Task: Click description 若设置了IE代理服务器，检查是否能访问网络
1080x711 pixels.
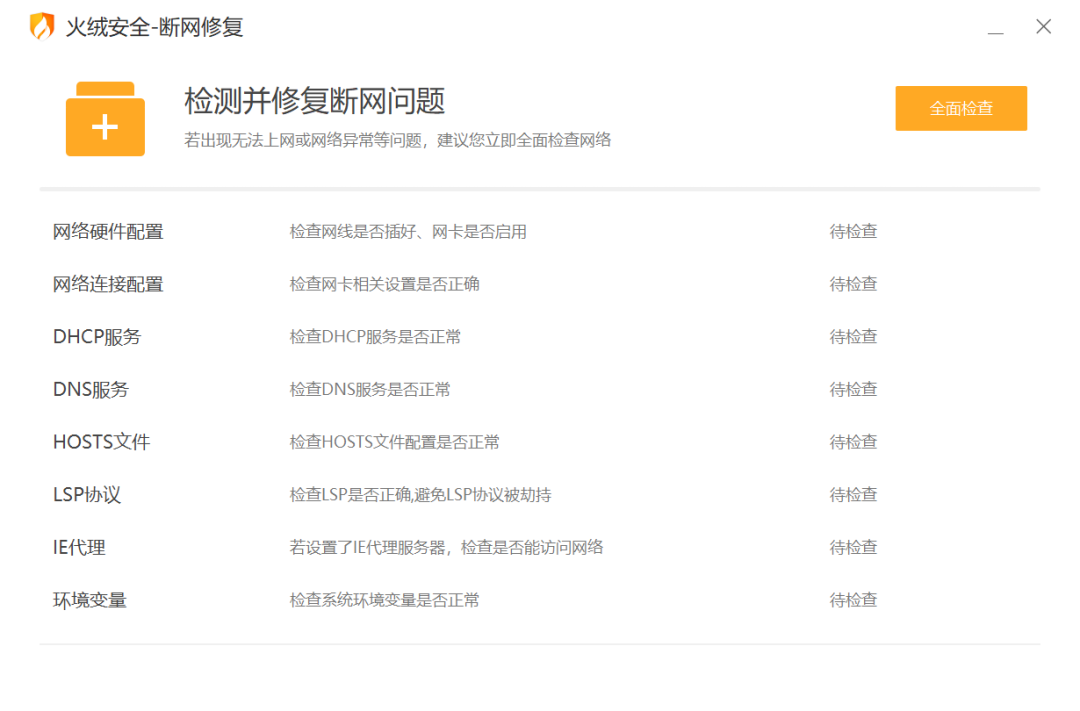Action: pos(446,548)
